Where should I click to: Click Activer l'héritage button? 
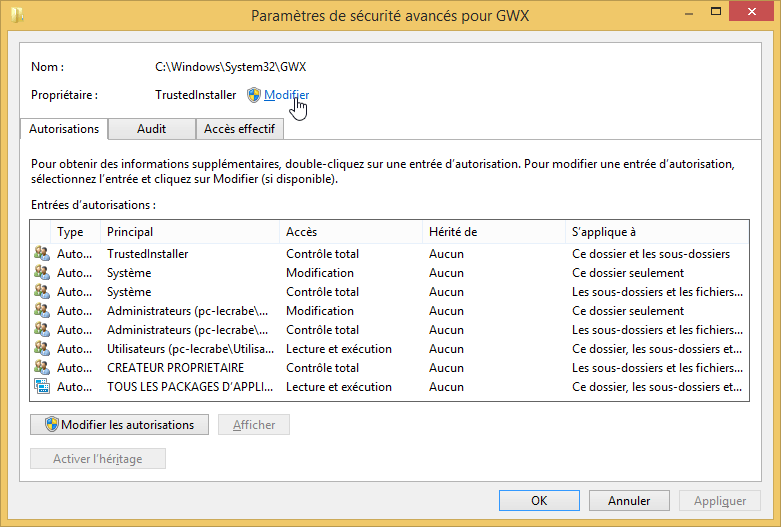pos(98,458)
